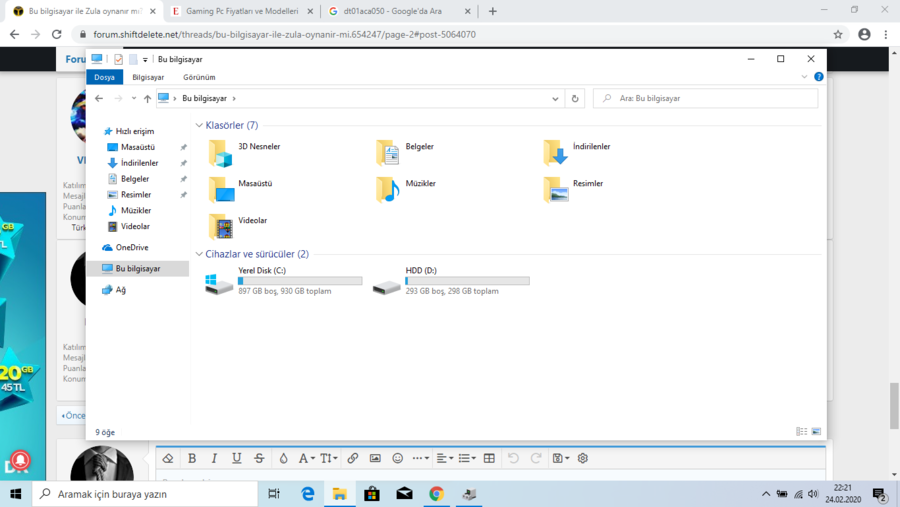
Task: Select Hızlı erişim in navigation pane
Action: (x=134, y=131)
